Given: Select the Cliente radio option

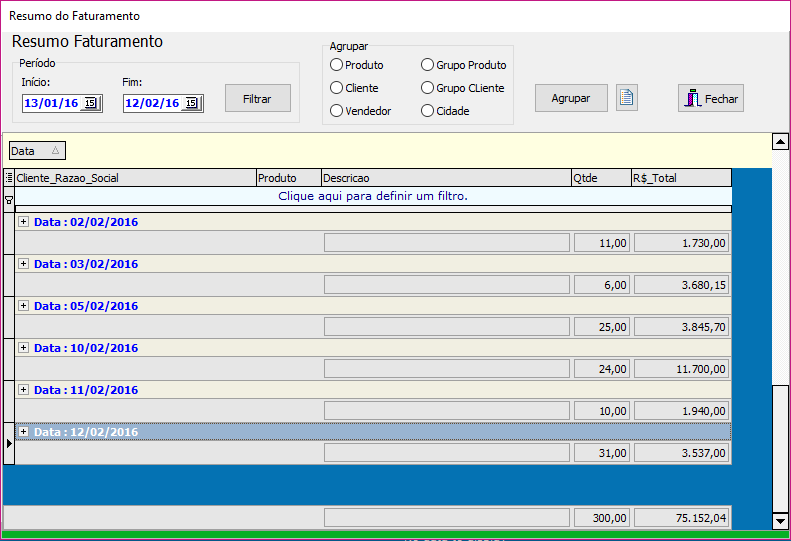Looking at the screenshot, I should pos(337,88).
